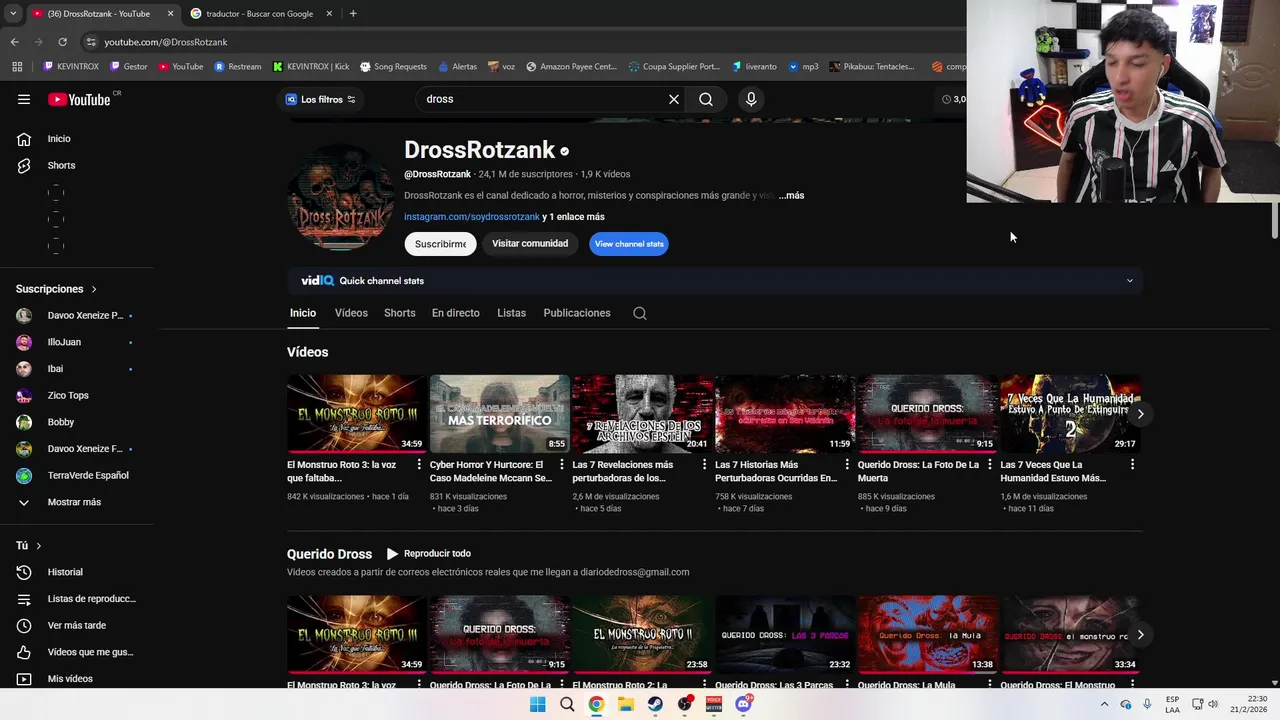This screenshot has width=1280, height=720.
Task: Select the Inicio channel tab
Action: tap(303, 313)
